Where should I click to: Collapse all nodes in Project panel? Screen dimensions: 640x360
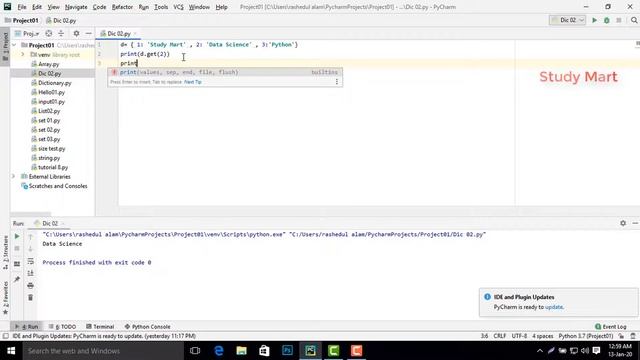[x=61, y=33]
